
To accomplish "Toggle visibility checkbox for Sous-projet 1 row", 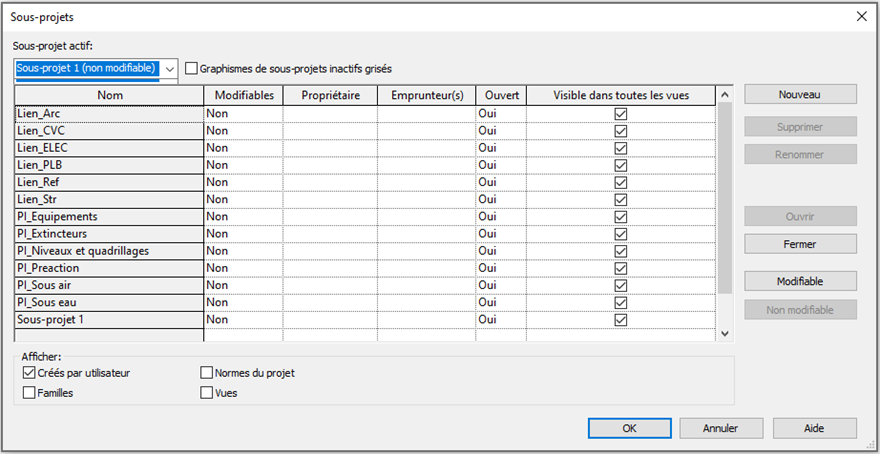I will click(621, 320).
